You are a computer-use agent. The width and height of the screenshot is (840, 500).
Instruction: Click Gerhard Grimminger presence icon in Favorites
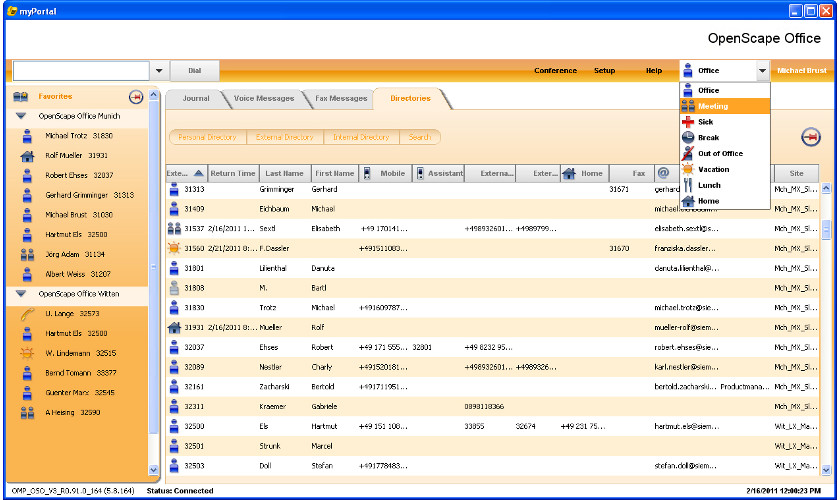pyautogui.click(x=27, y=195)
